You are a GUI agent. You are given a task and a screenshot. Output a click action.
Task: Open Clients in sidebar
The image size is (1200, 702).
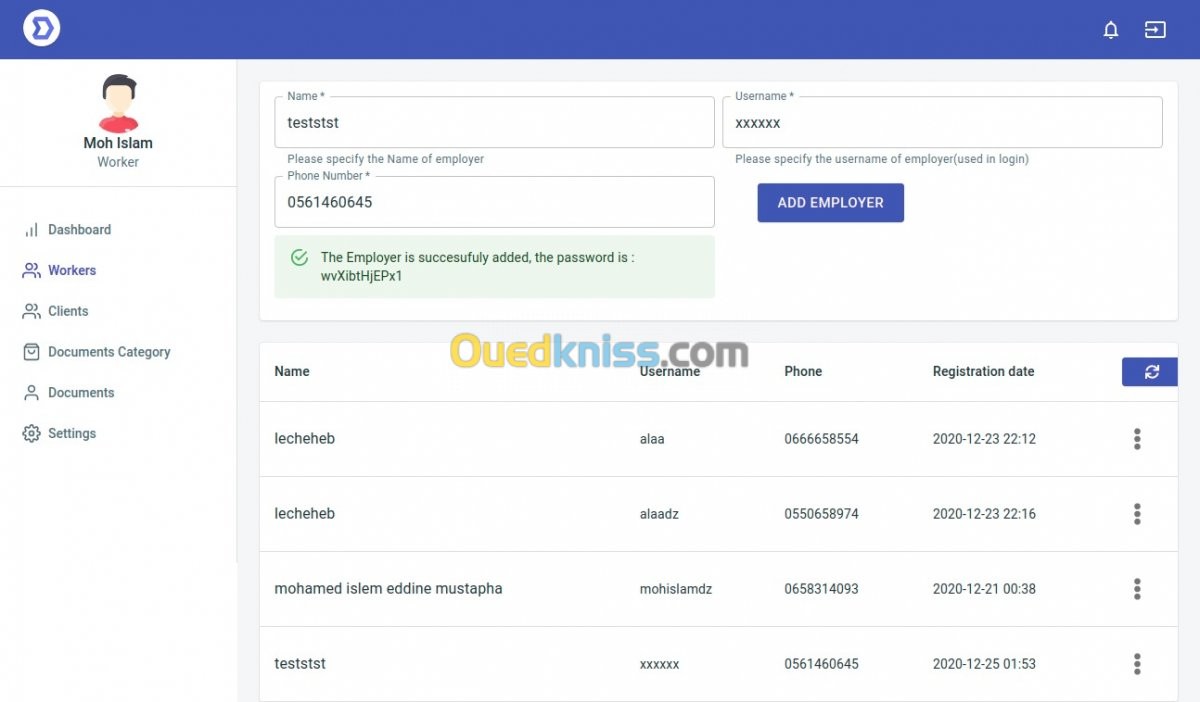(68, 312)
